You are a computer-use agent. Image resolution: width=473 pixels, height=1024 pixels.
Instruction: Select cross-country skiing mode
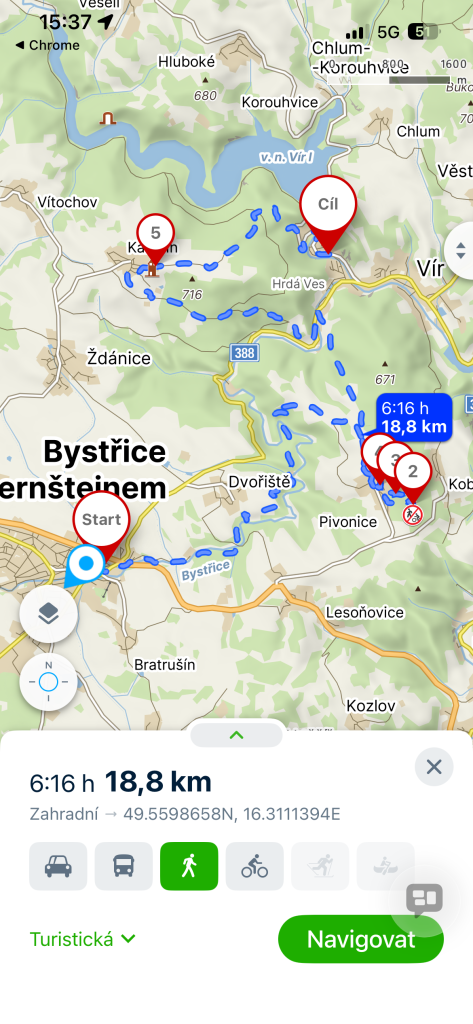click(320, 866)
